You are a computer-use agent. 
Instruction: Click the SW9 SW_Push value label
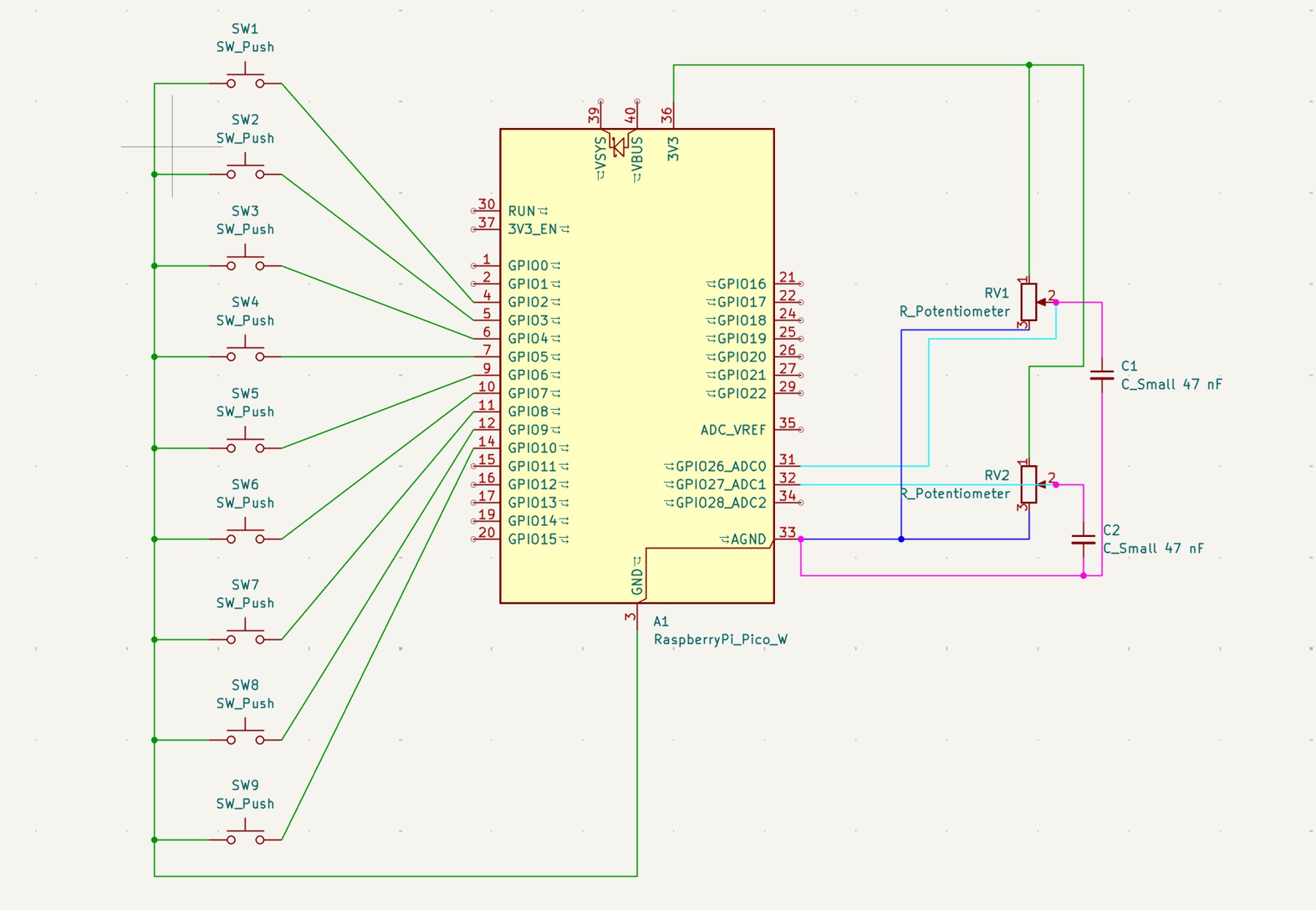click(245, 803)
